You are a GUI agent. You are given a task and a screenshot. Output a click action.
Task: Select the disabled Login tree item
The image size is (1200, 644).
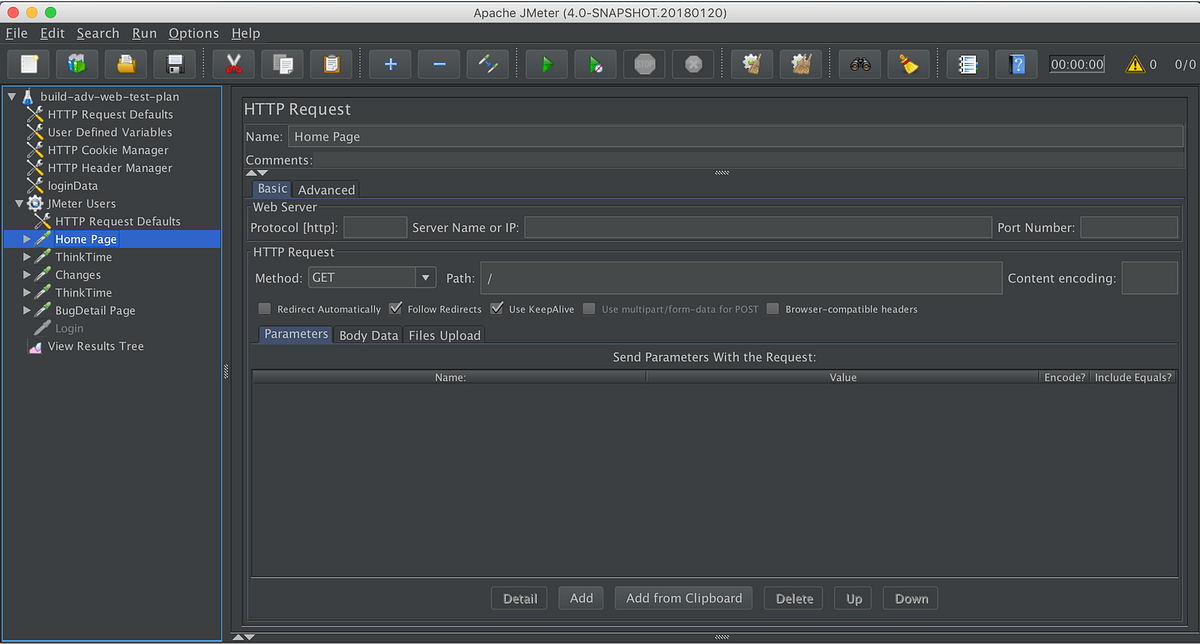[x=69, y=328]
